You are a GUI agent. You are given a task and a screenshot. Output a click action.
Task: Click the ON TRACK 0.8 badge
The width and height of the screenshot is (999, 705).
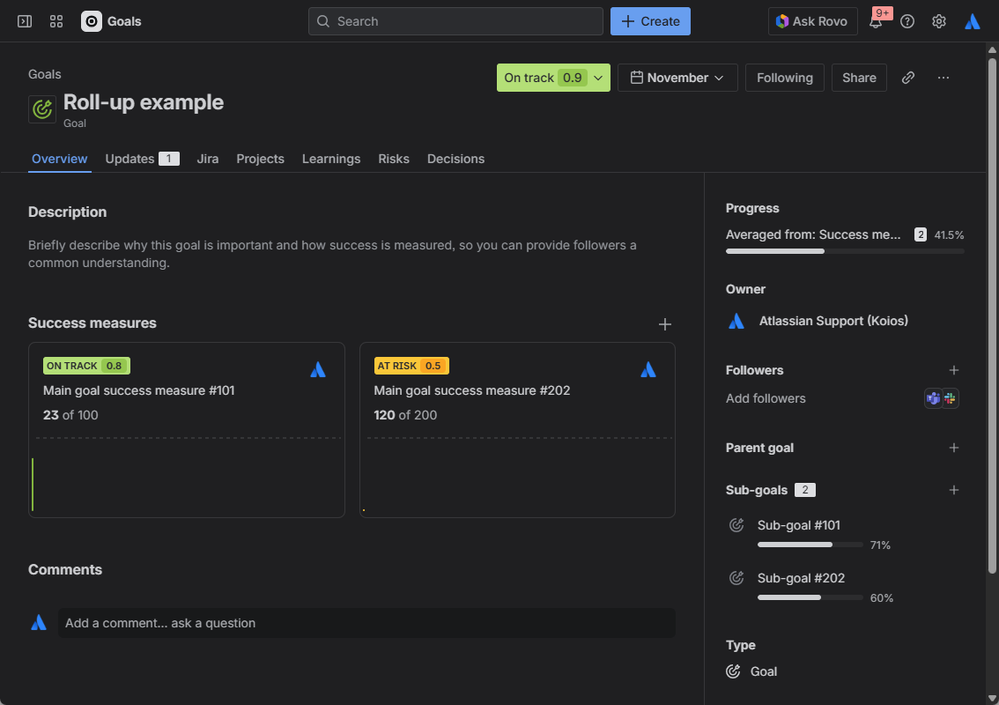tap(87, 366)
